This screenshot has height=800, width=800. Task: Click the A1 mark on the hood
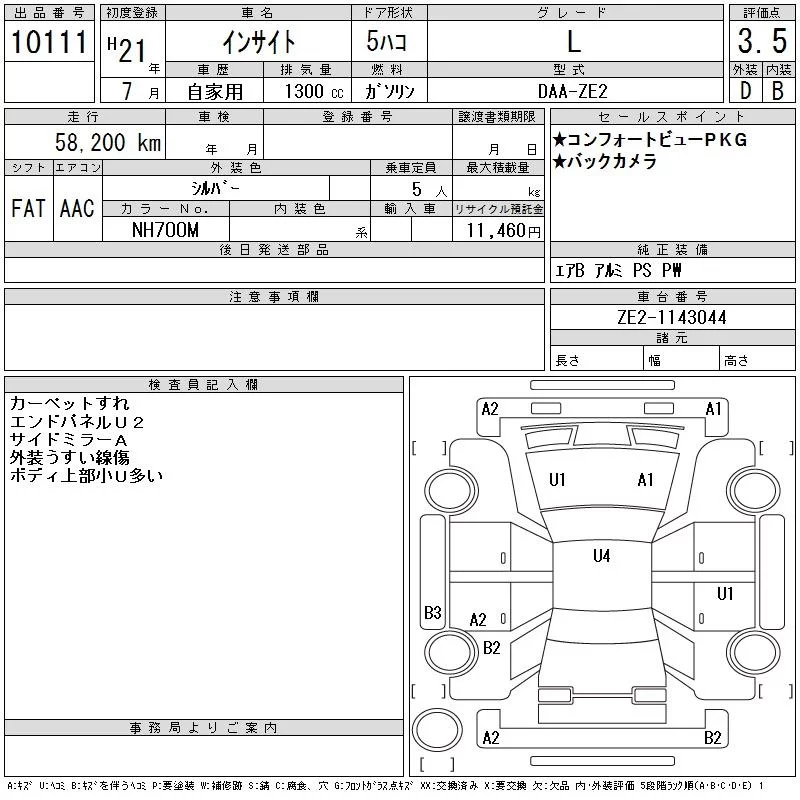(x=645, y=480)
